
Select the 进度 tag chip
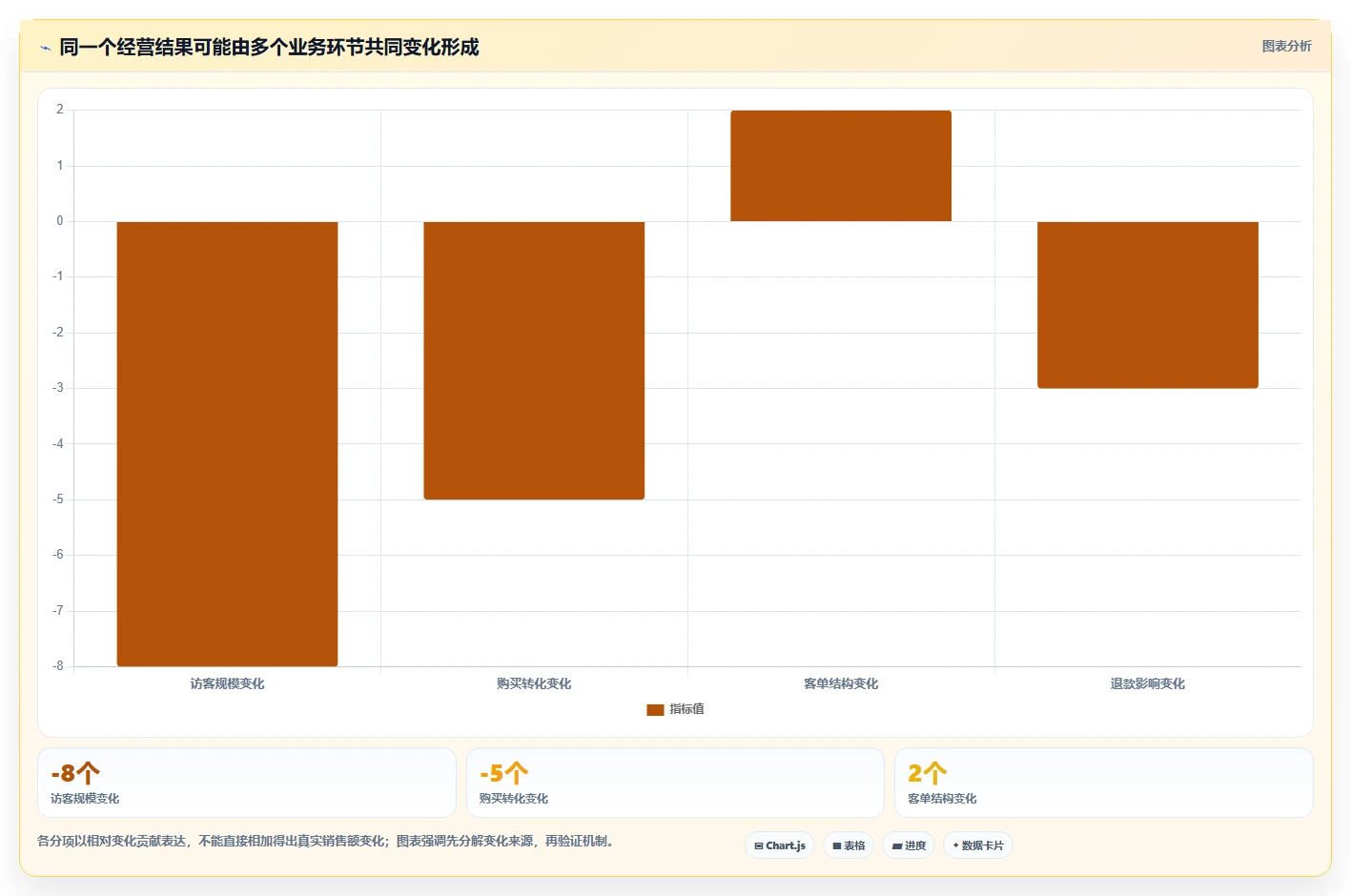point(909,845)
